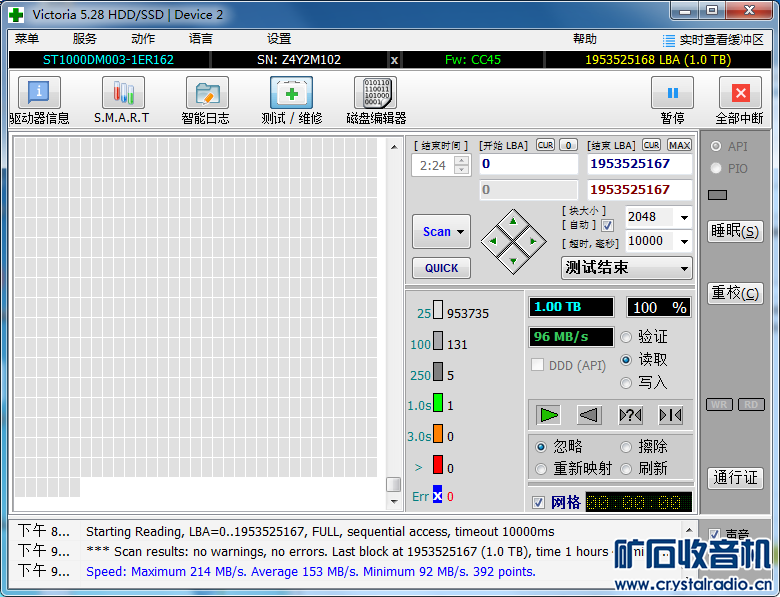The image size is (780, 597).
Task: Click the WR indicator button
Action: pos(719,404)
